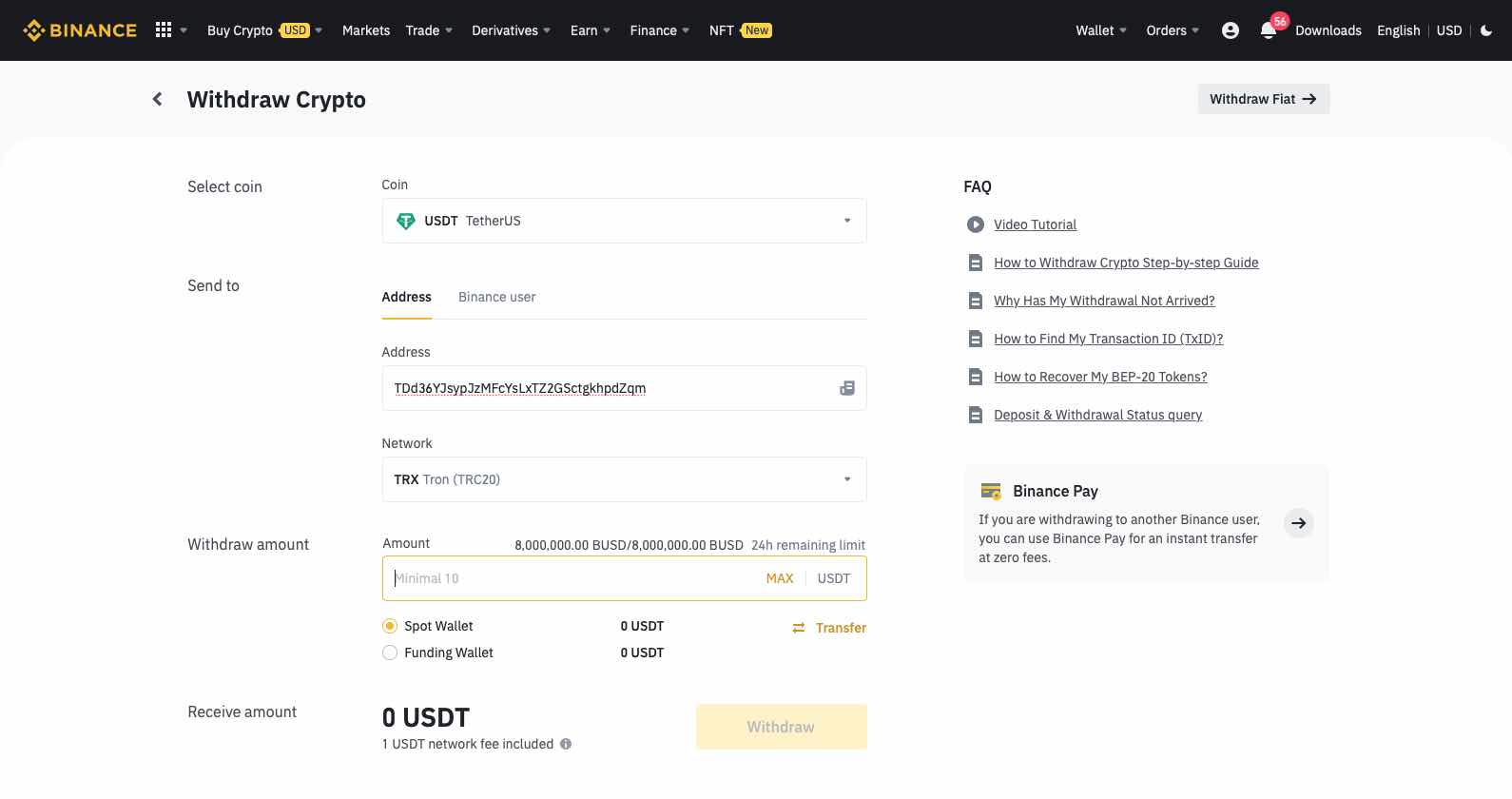1512x799 pixels.
Task: Click the MAX amount button
Action: pos(780,578)
